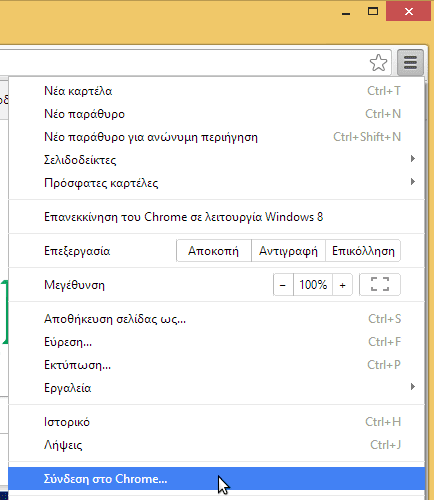Expand the Σελιδοδείκτες submenu

217,160
